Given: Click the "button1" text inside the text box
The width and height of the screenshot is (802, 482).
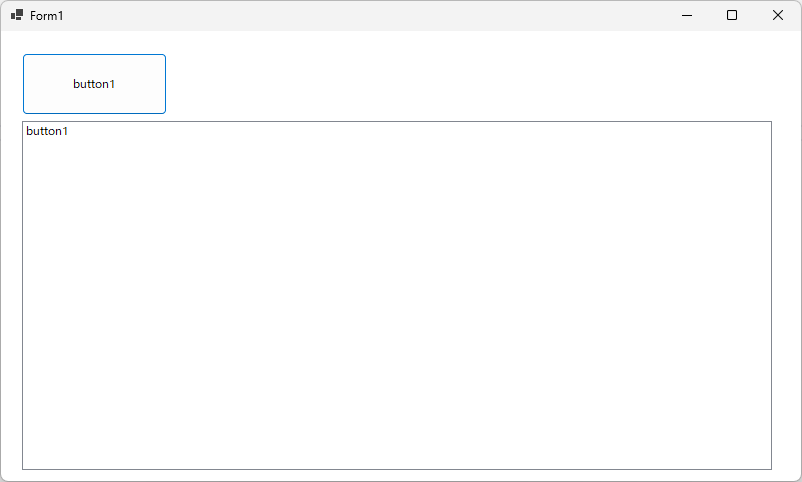Looking at the screenshot, I should click(x=47, y=131).
